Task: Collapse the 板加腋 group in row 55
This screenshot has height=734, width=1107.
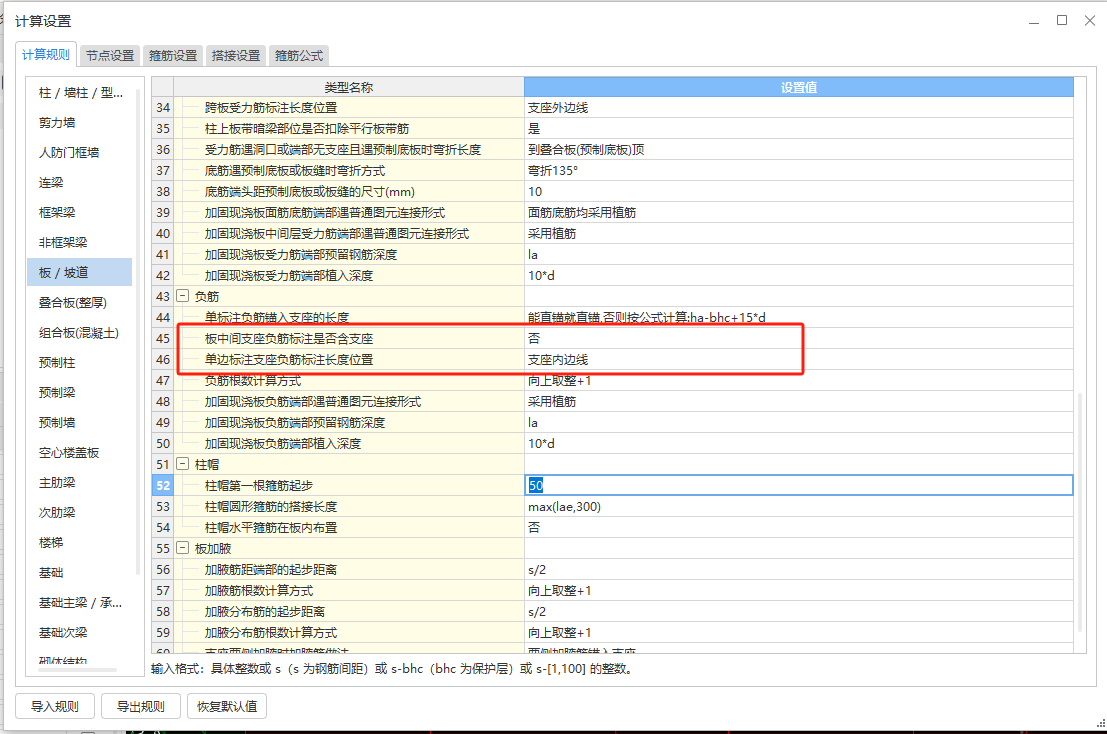Action: pyautogui.click(x=182, y=548)
